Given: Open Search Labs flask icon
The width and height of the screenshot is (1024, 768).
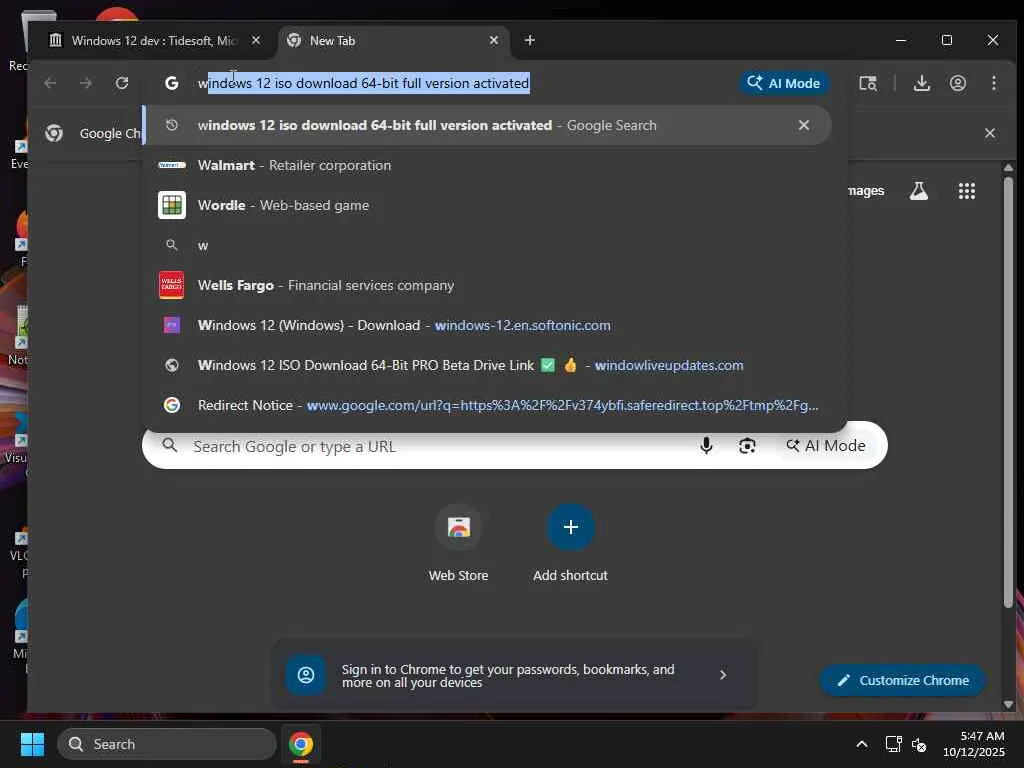Looking at the screenshot, I should coord(918,191).
